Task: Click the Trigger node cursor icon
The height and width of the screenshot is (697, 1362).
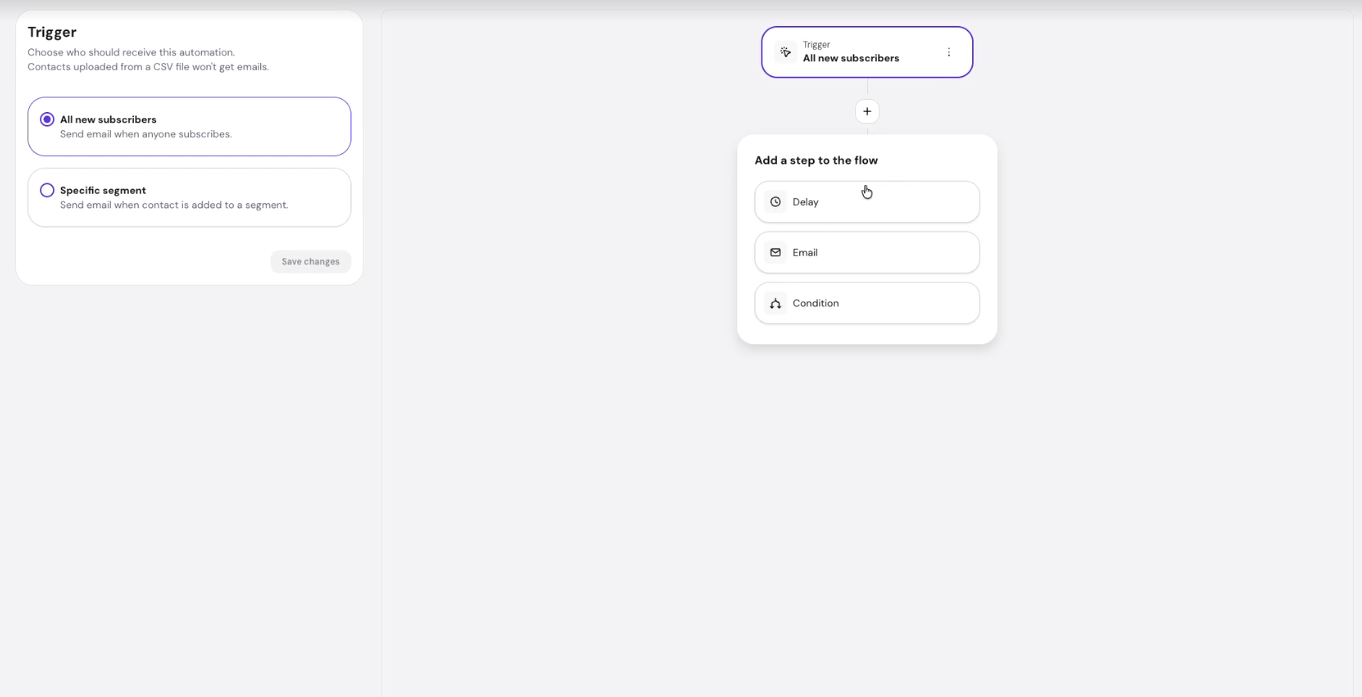Action: click(785, 52)
